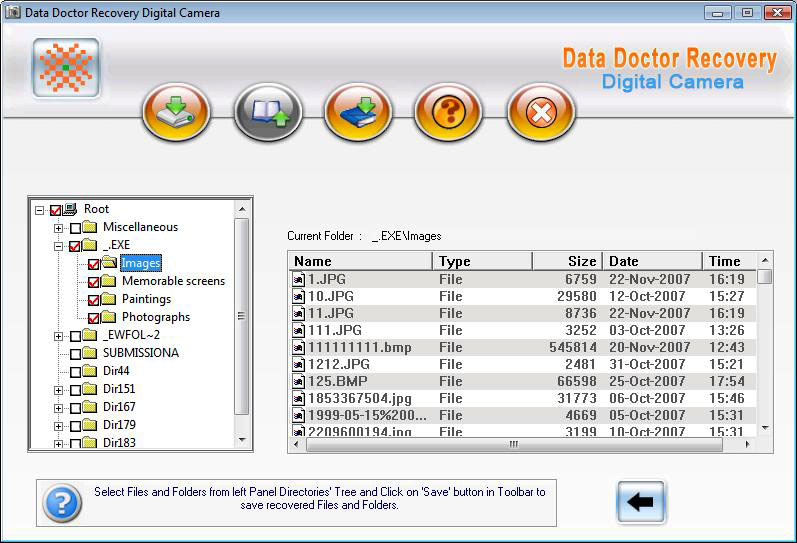Viewport: 797px width, 543px height.
Task: Uncheck the Images folder checkbox
Action: pyautogui.click(x=94, y=264)
